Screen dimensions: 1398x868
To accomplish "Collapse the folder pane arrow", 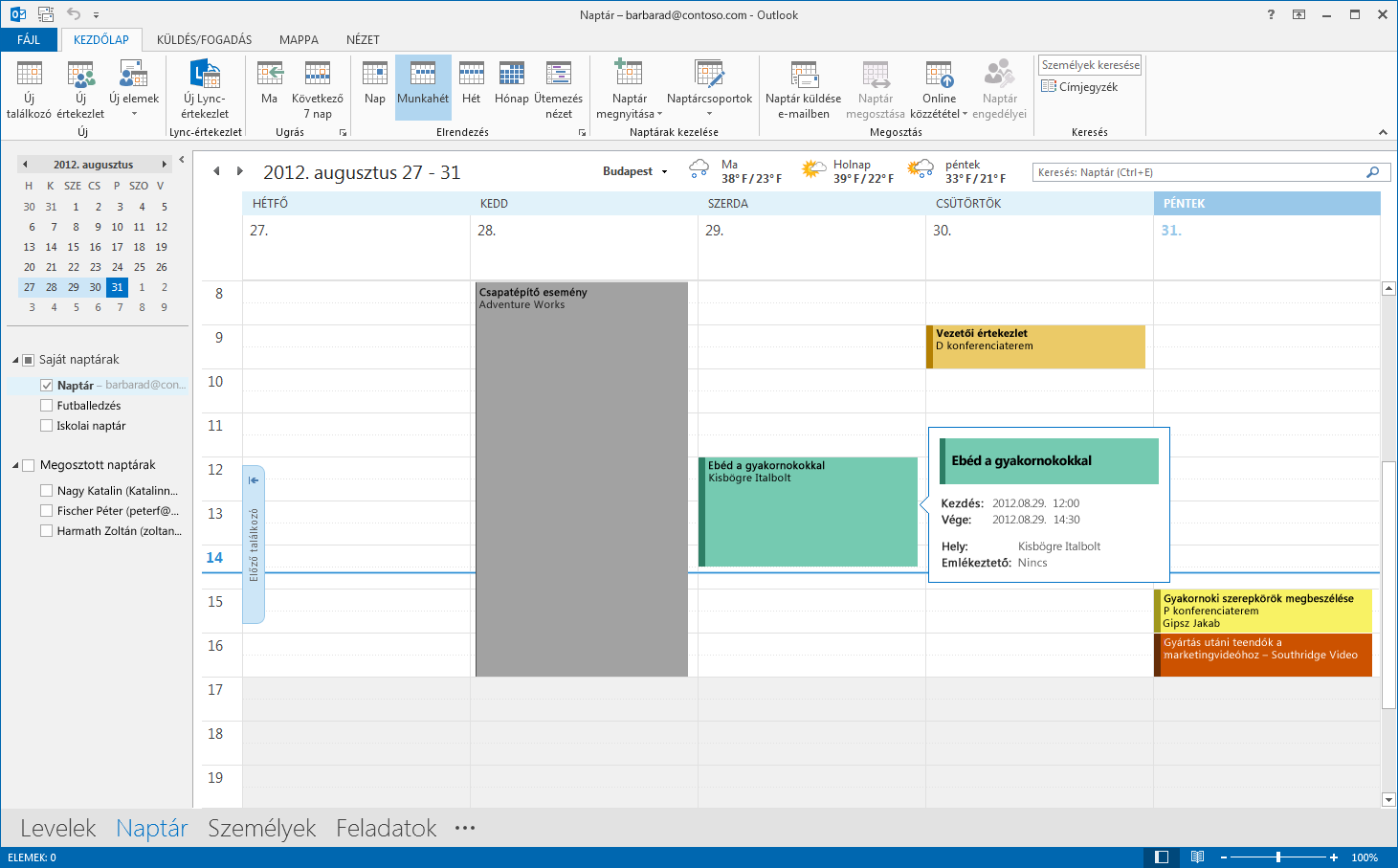I will pos(183,158).
